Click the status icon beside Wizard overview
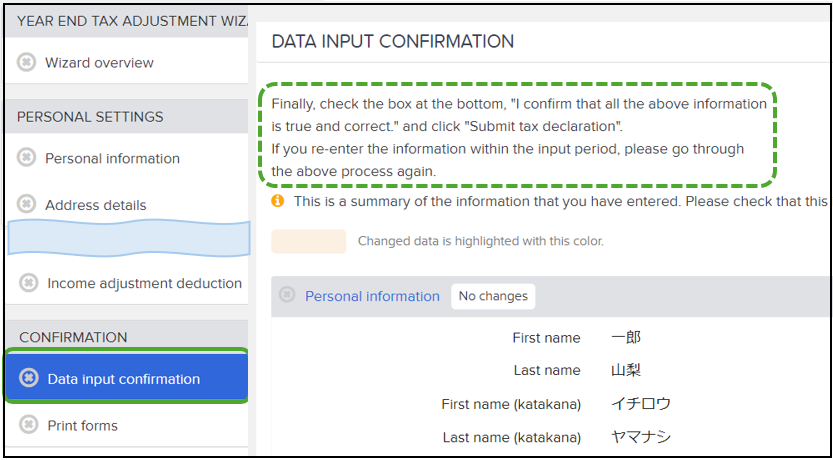The image size is (833, 460). coord(26,62)
